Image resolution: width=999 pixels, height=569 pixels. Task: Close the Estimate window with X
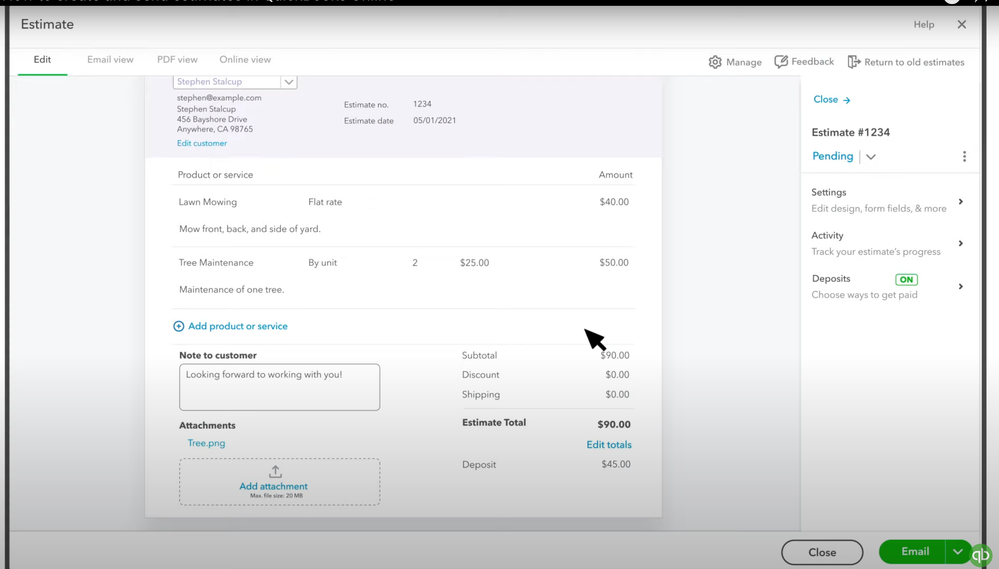961,24
